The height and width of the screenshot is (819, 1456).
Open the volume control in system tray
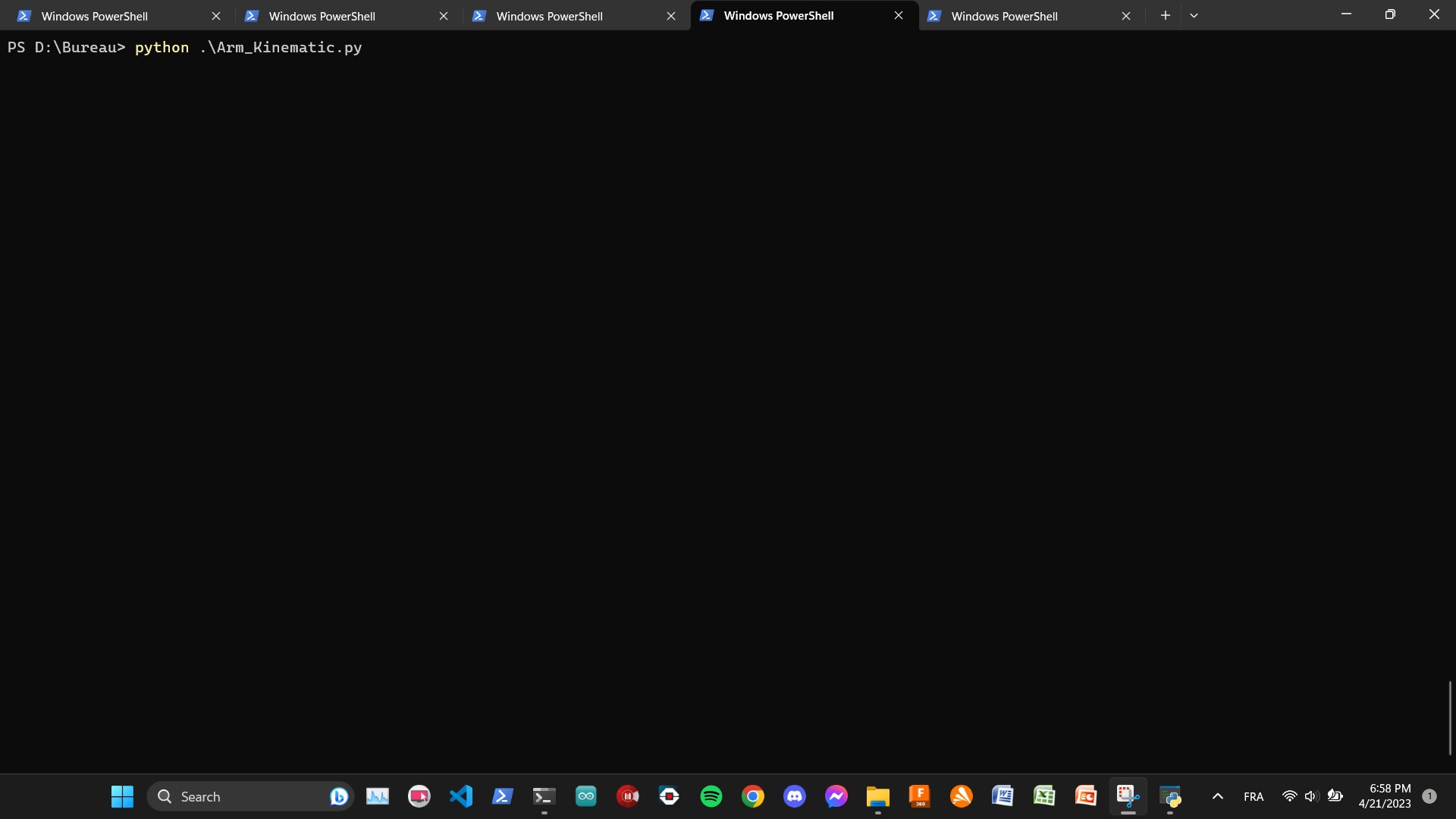(1311, 796)
